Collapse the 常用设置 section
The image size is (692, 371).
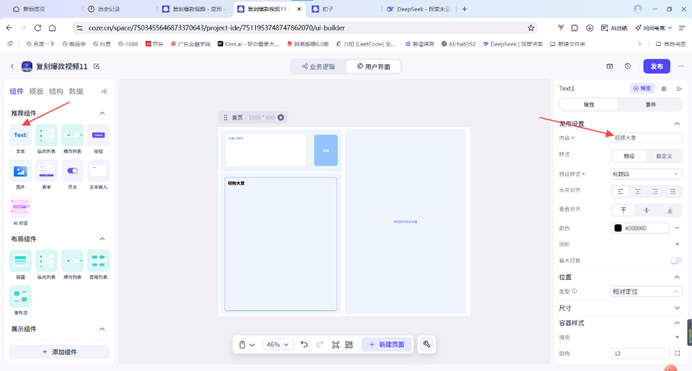click(677, 124)
